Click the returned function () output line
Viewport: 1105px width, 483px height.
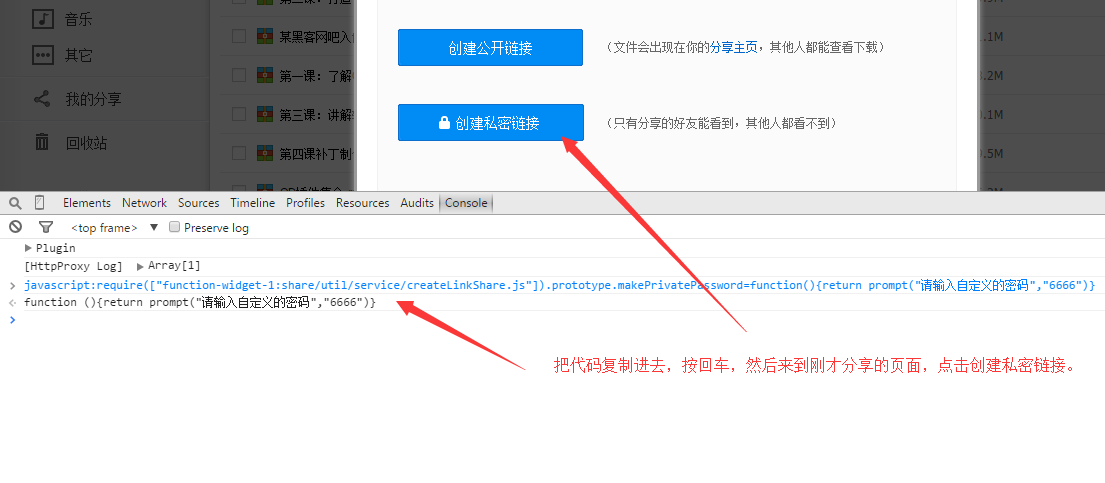[x=200, y=302]
